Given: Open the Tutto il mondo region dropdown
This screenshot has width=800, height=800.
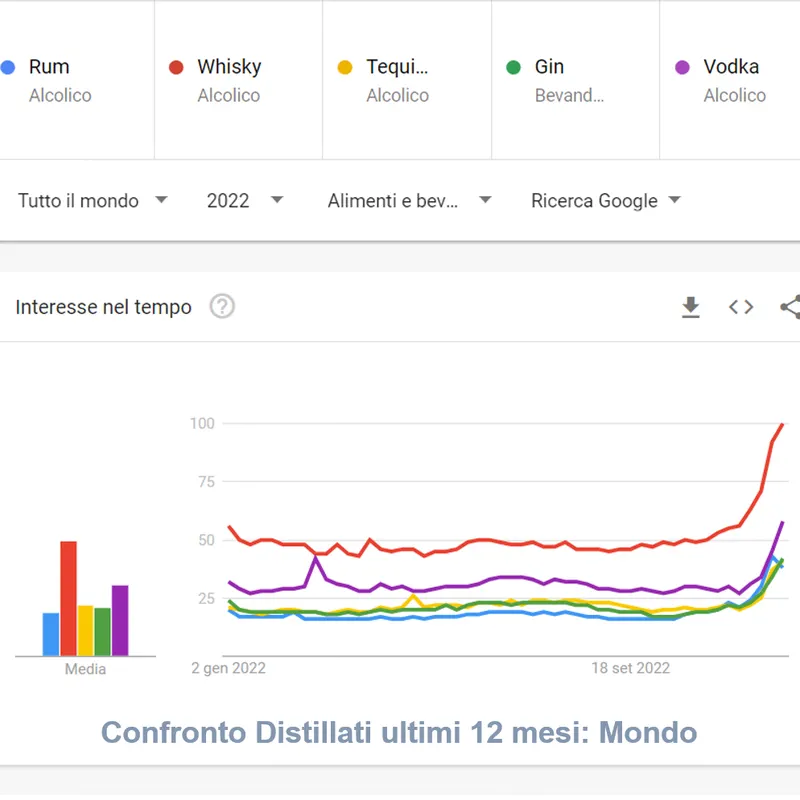Looking at the screenshot, I should tap(92, 201).
